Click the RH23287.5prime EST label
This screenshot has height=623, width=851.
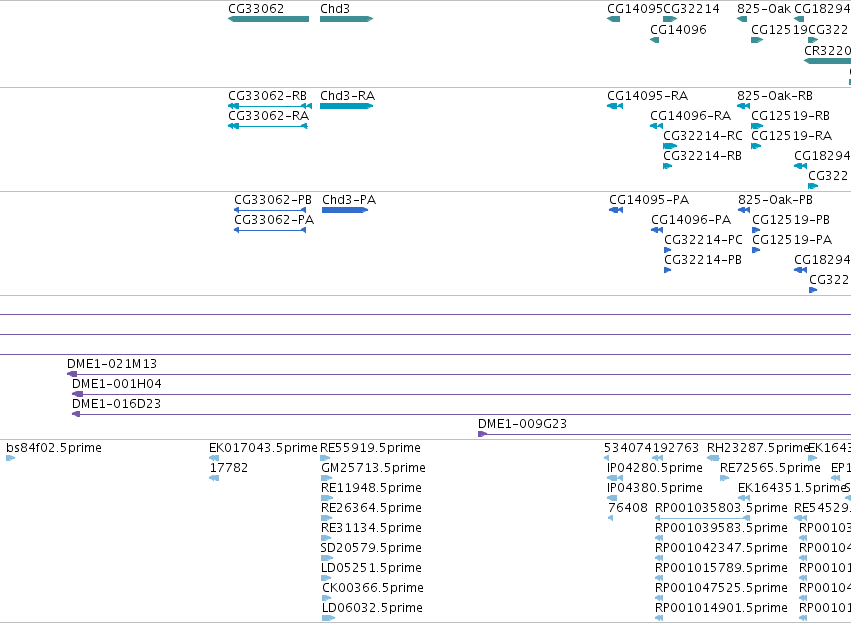758,448
